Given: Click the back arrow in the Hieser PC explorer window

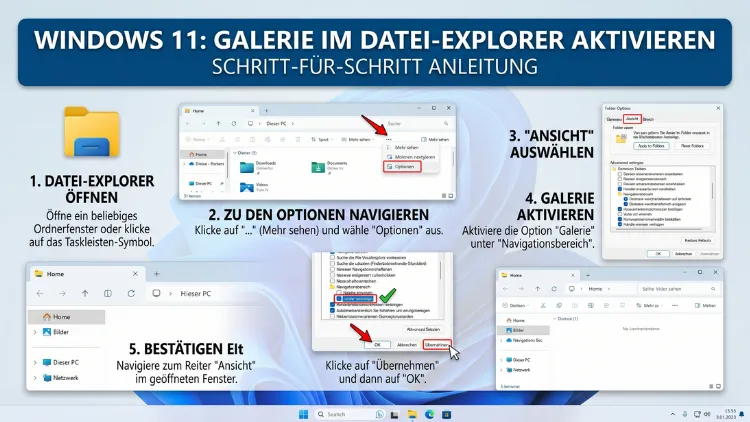Looking at the screenshot, I should point(40,293).
